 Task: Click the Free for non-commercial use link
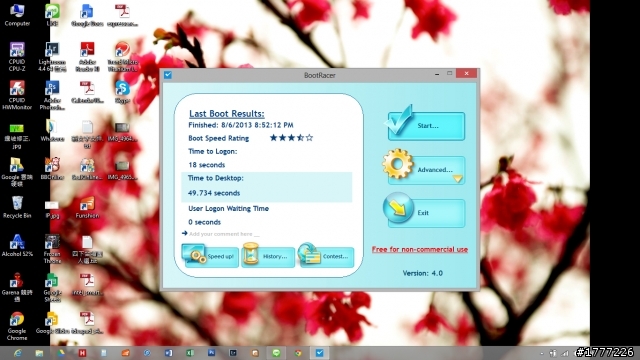click(x=420, y=249)
